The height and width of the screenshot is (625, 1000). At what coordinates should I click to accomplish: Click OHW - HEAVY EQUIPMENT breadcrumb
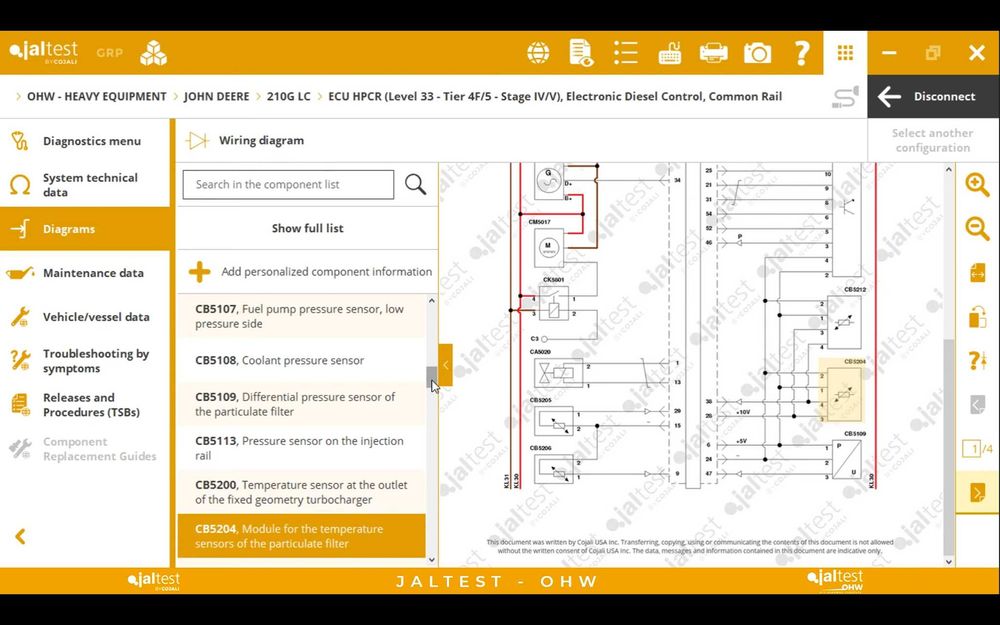pyautogui.click(x=96, y=97)
